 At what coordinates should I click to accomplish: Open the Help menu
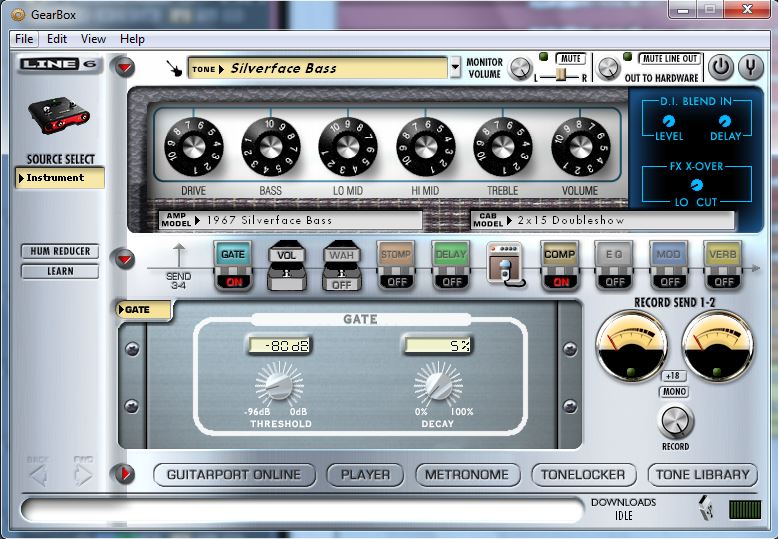[x=132, y=39]
